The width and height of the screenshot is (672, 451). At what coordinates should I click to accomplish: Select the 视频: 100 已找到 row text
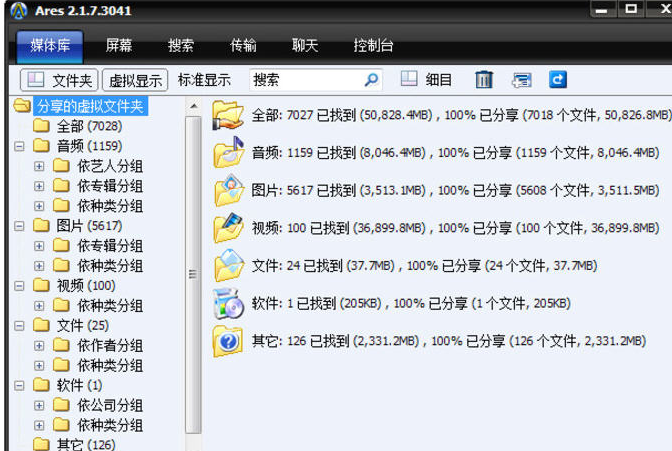click(455, 228)
